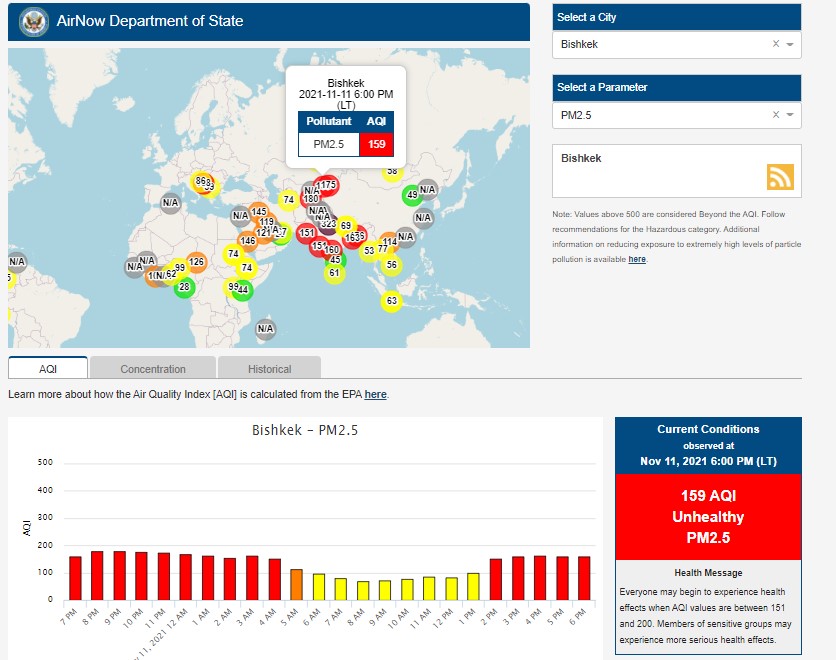Click the green map marker labeled 28
The height and width of the screenshot is (660, 836).
coord(183,288)
